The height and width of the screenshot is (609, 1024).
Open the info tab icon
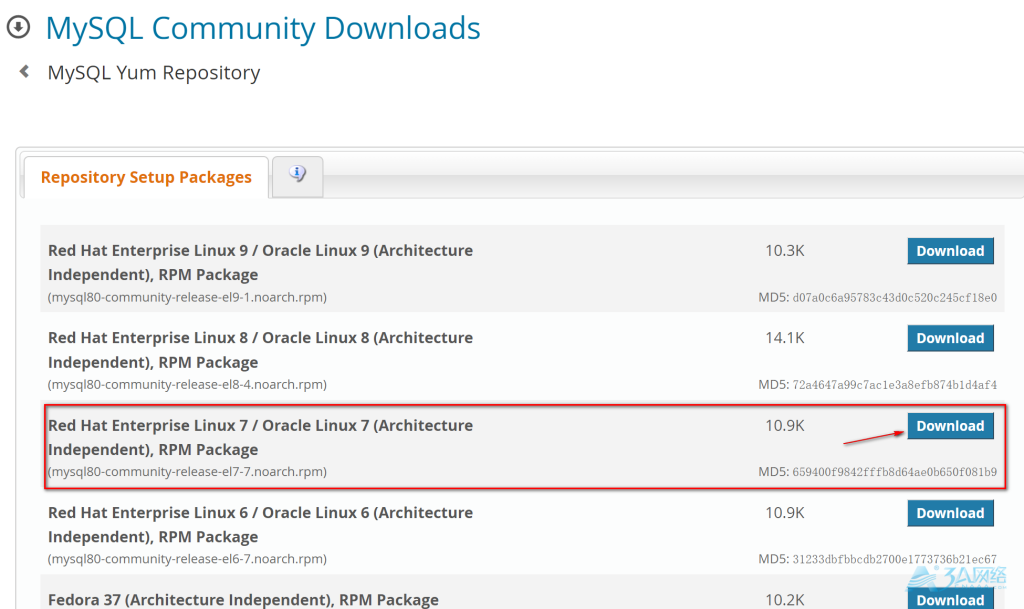[298, 174]
